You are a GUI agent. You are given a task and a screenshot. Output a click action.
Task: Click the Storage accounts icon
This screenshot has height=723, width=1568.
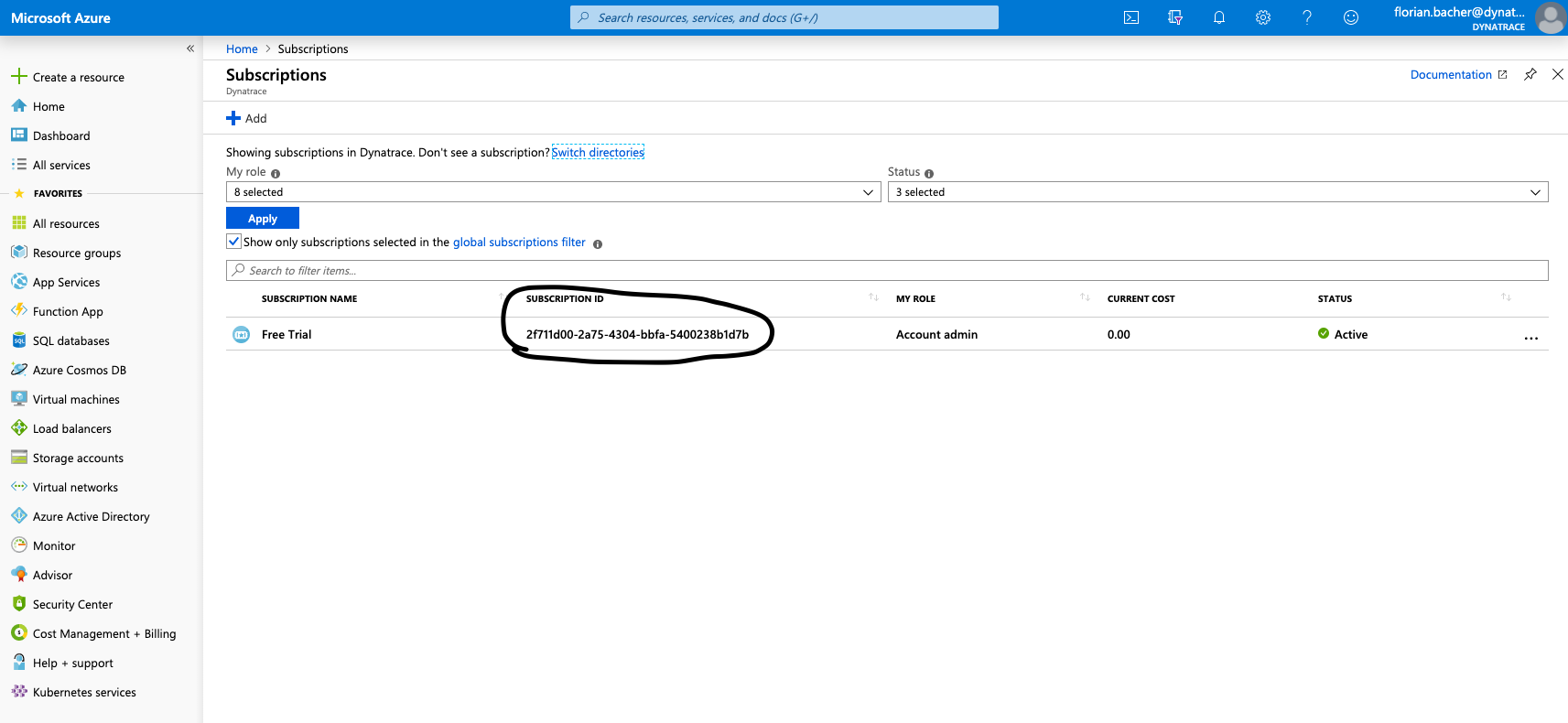(19, 458)
